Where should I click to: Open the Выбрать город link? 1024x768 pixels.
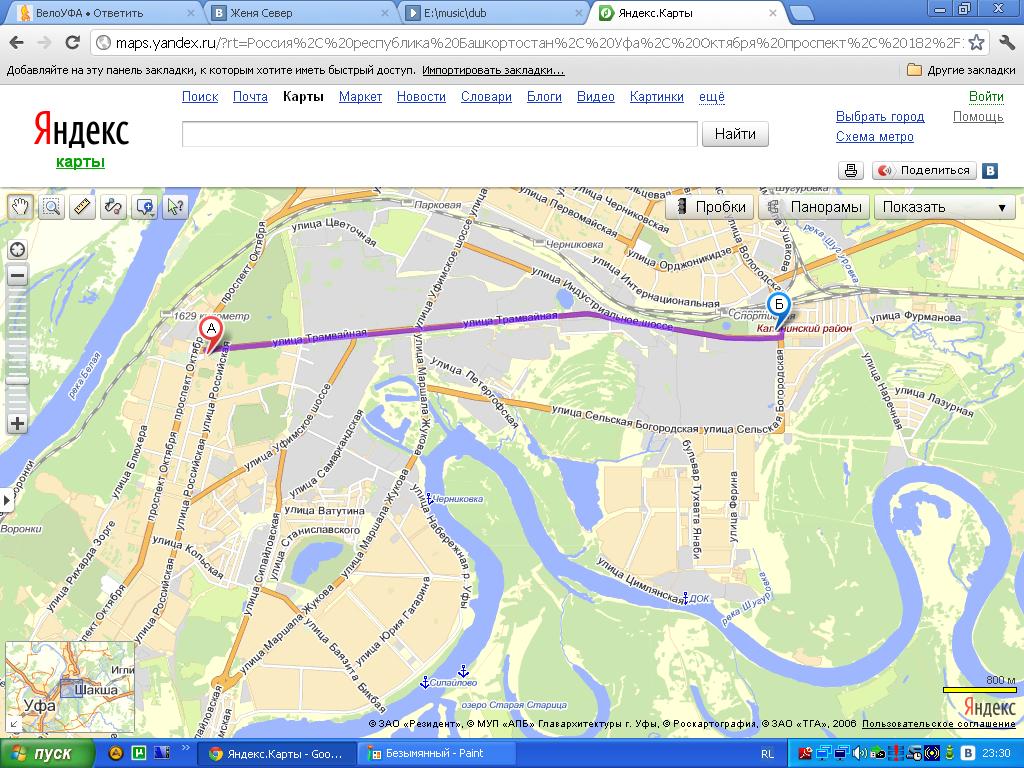coord(880,116)
